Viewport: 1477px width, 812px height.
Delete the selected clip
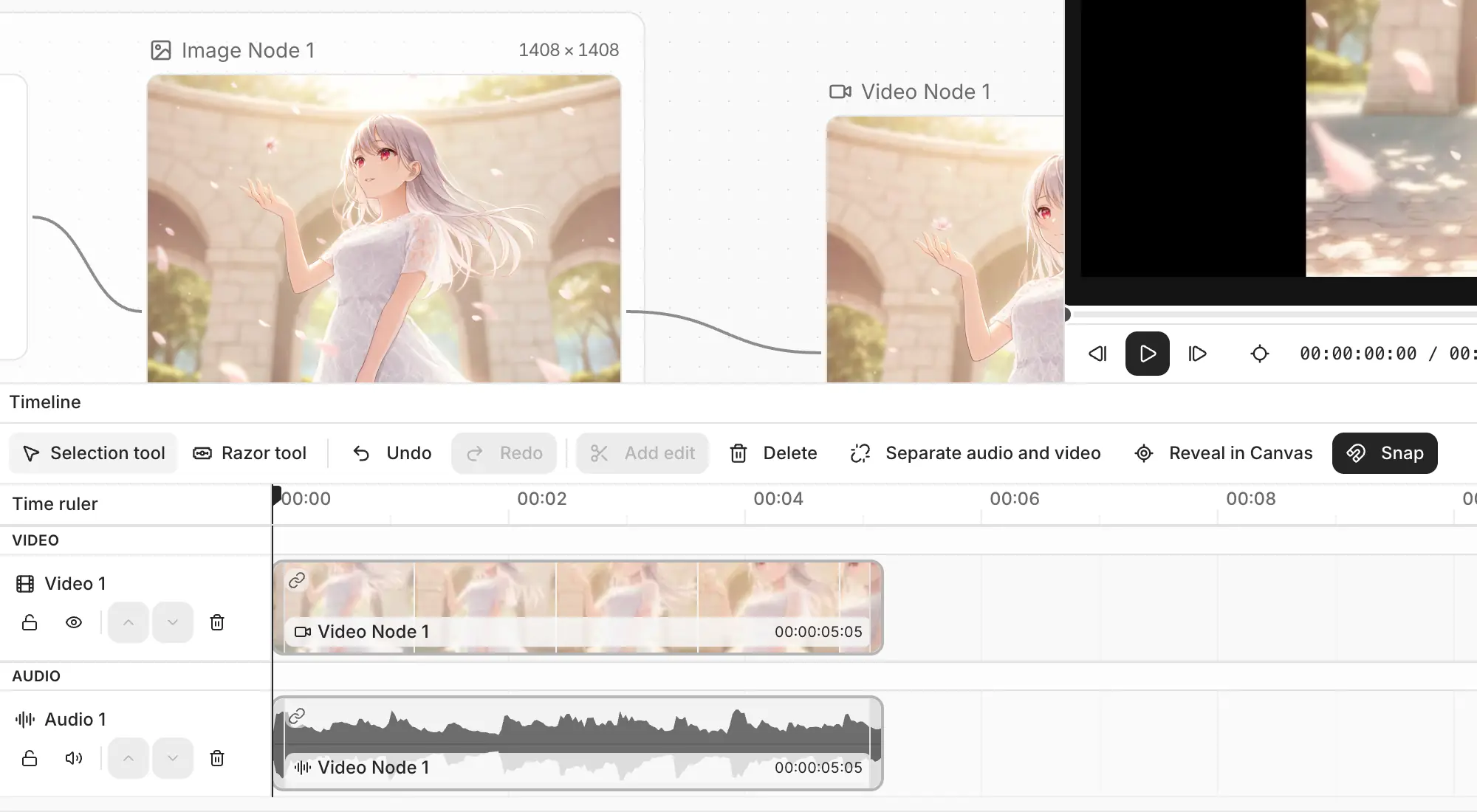coord(773,453)
